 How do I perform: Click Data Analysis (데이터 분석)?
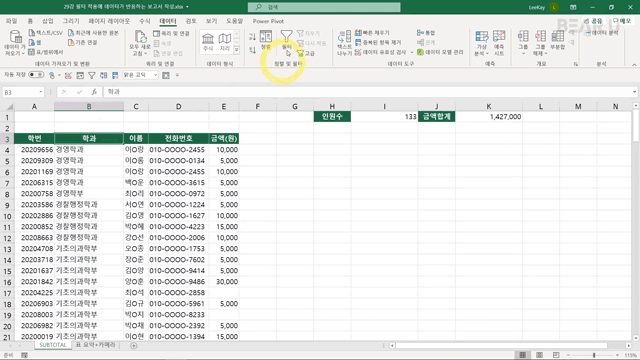click(x=602, y=33)
